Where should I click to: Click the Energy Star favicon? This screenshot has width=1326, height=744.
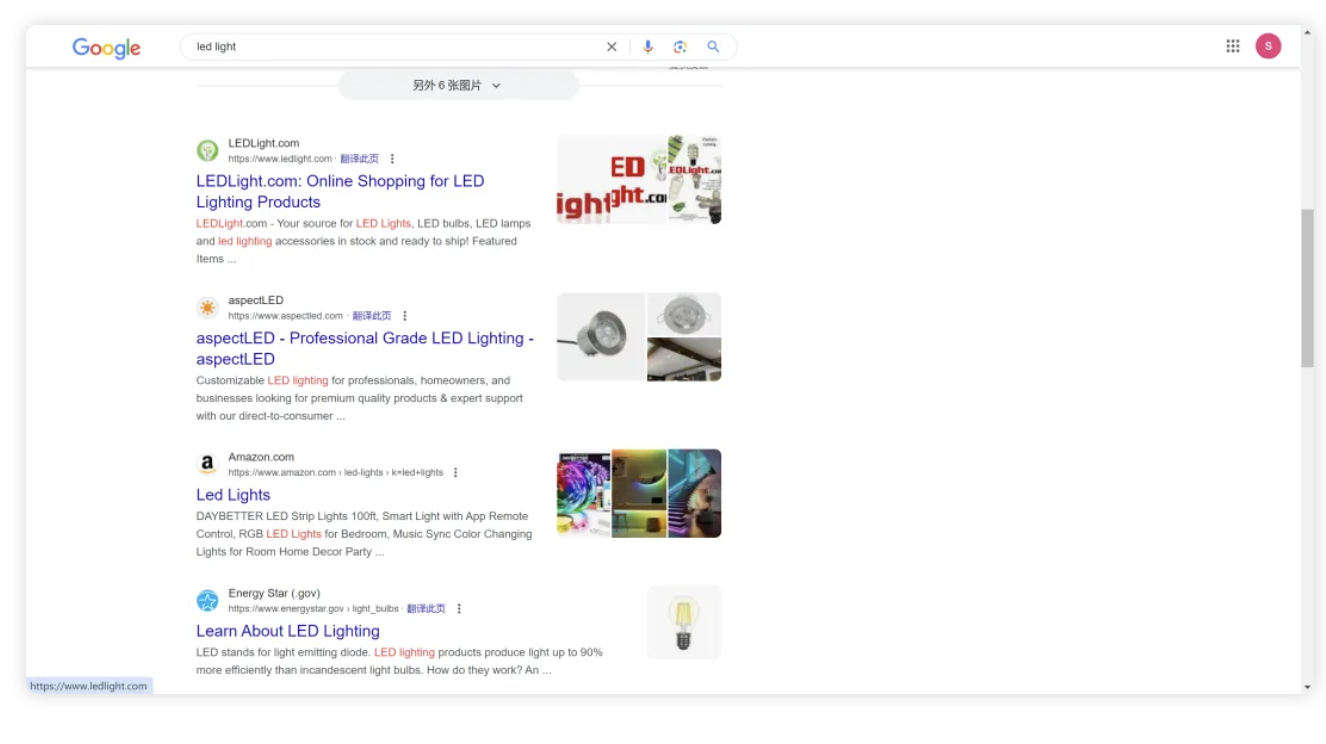[x=207, y=601]
